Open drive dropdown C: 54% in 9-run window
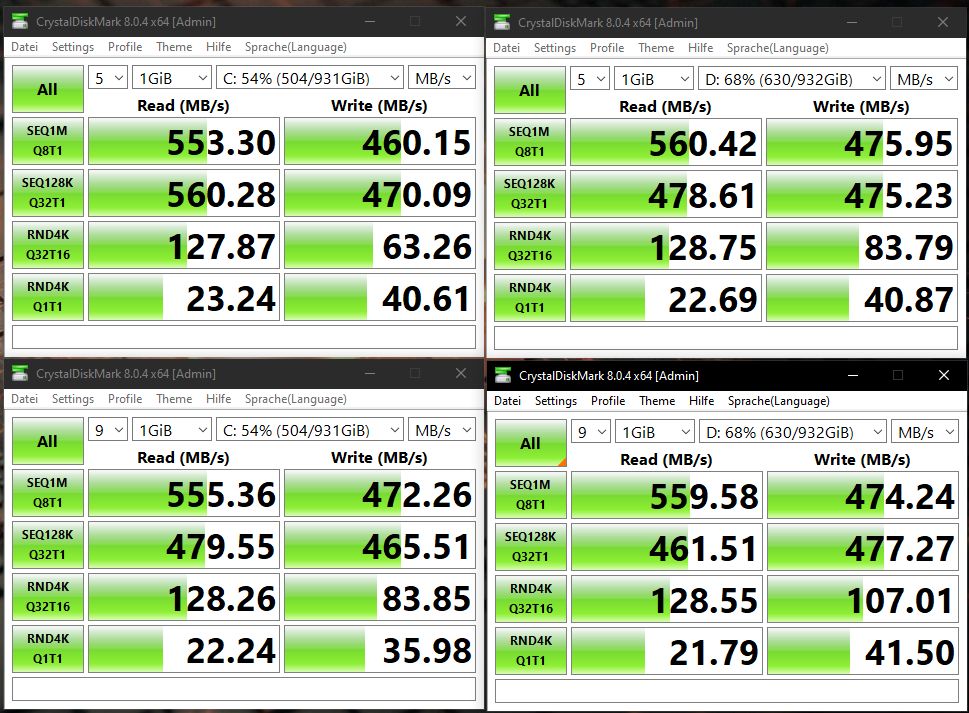 click(310, 430)
